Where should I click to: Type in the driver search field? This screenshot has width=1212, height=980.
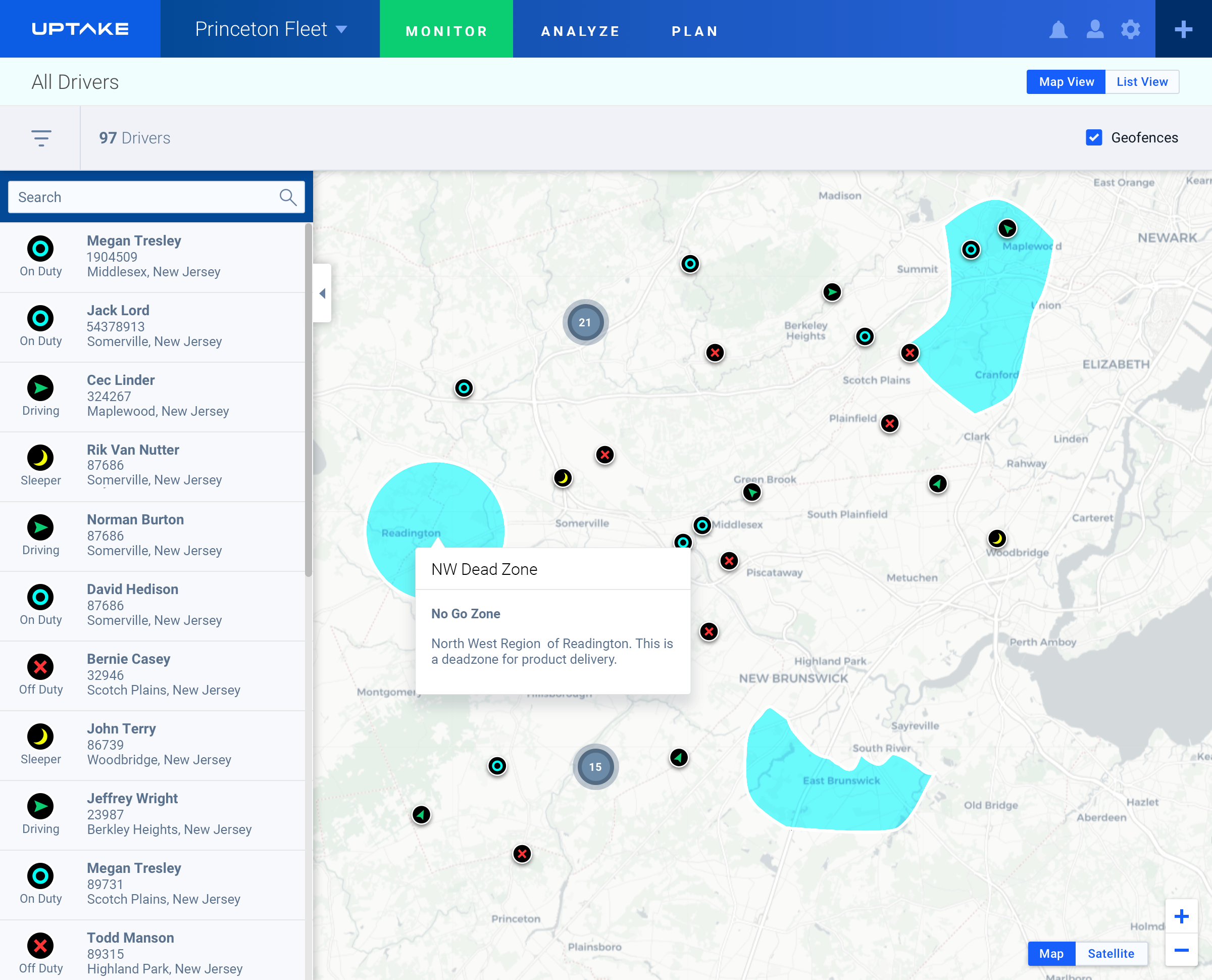click(x=141, y=197)
